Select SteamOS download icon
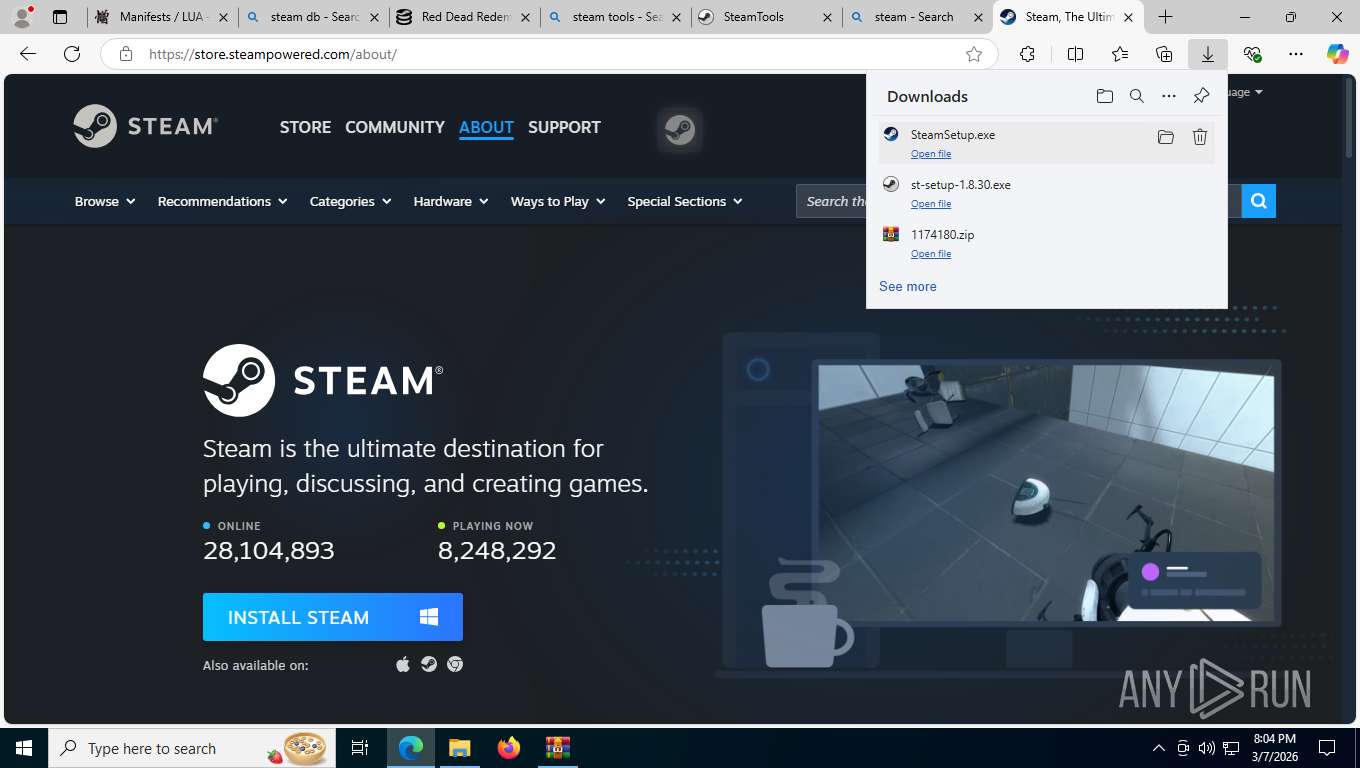The height and width of the screenshot is (768, 1360). point(429,664)
